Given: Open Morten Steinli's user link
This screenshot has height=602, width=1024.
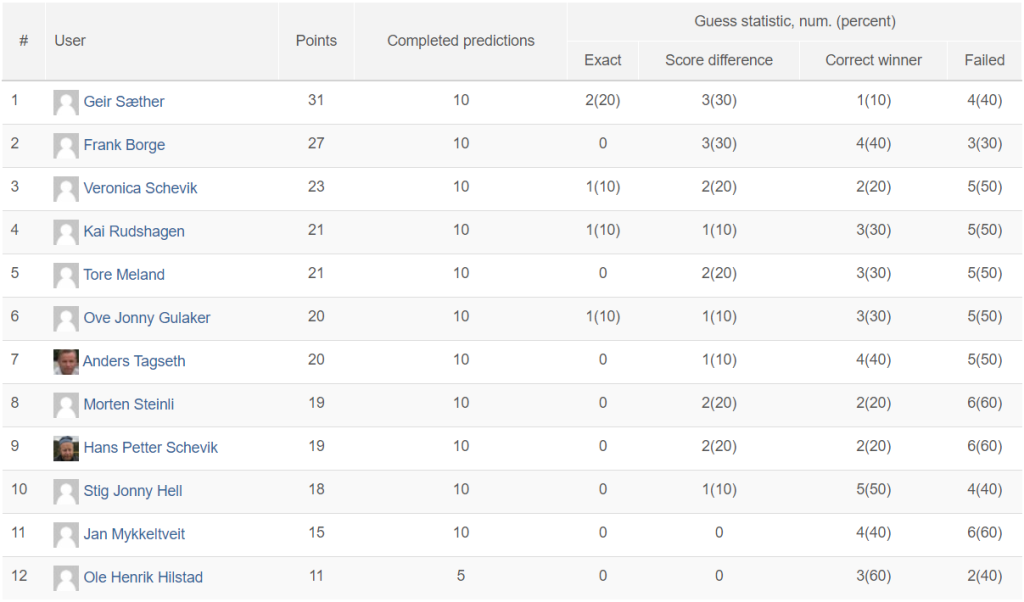Looking at the screenshot, I should pos(129,404).
